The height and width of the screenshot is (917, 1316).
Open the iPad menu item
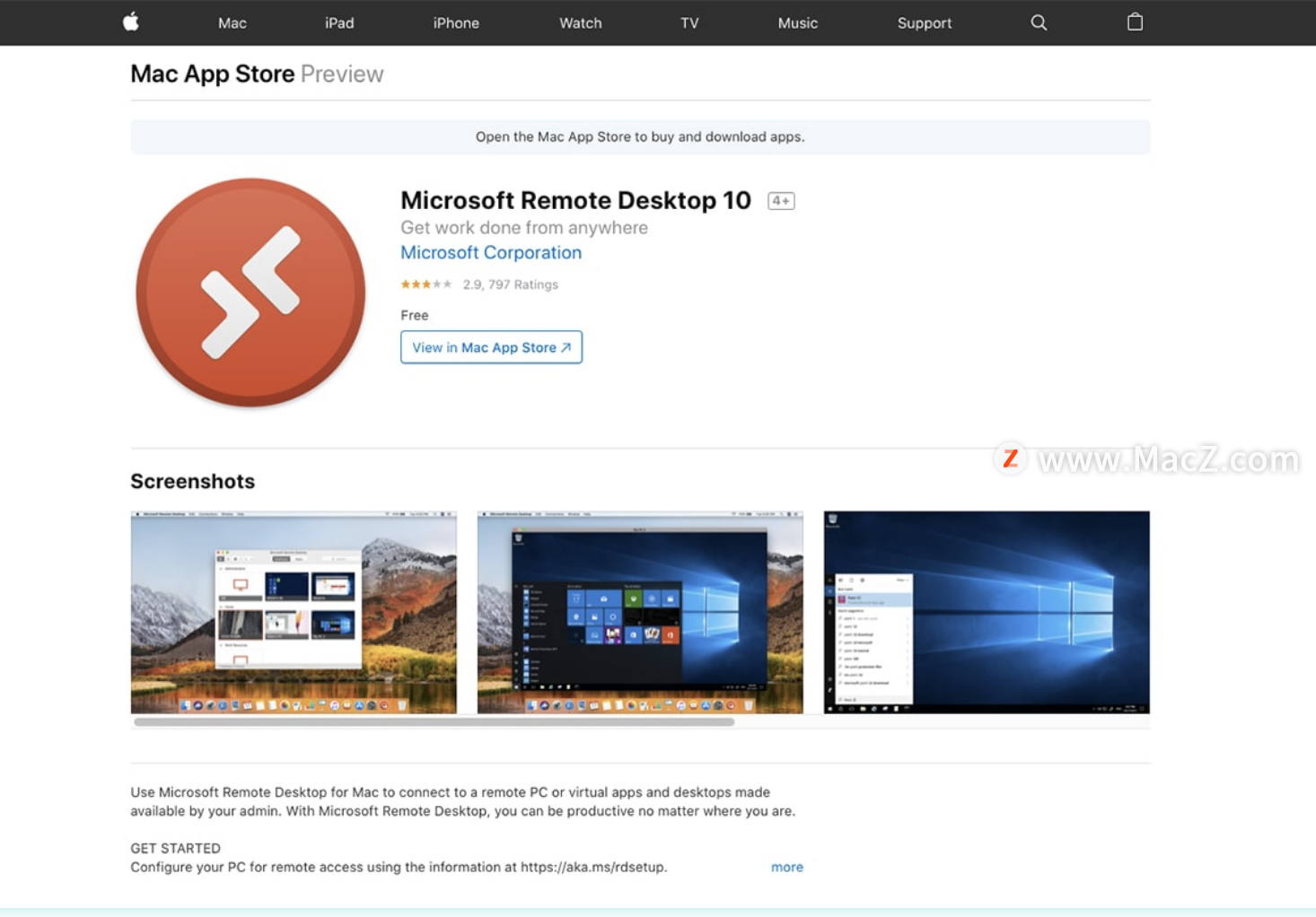tap(339, 23)
